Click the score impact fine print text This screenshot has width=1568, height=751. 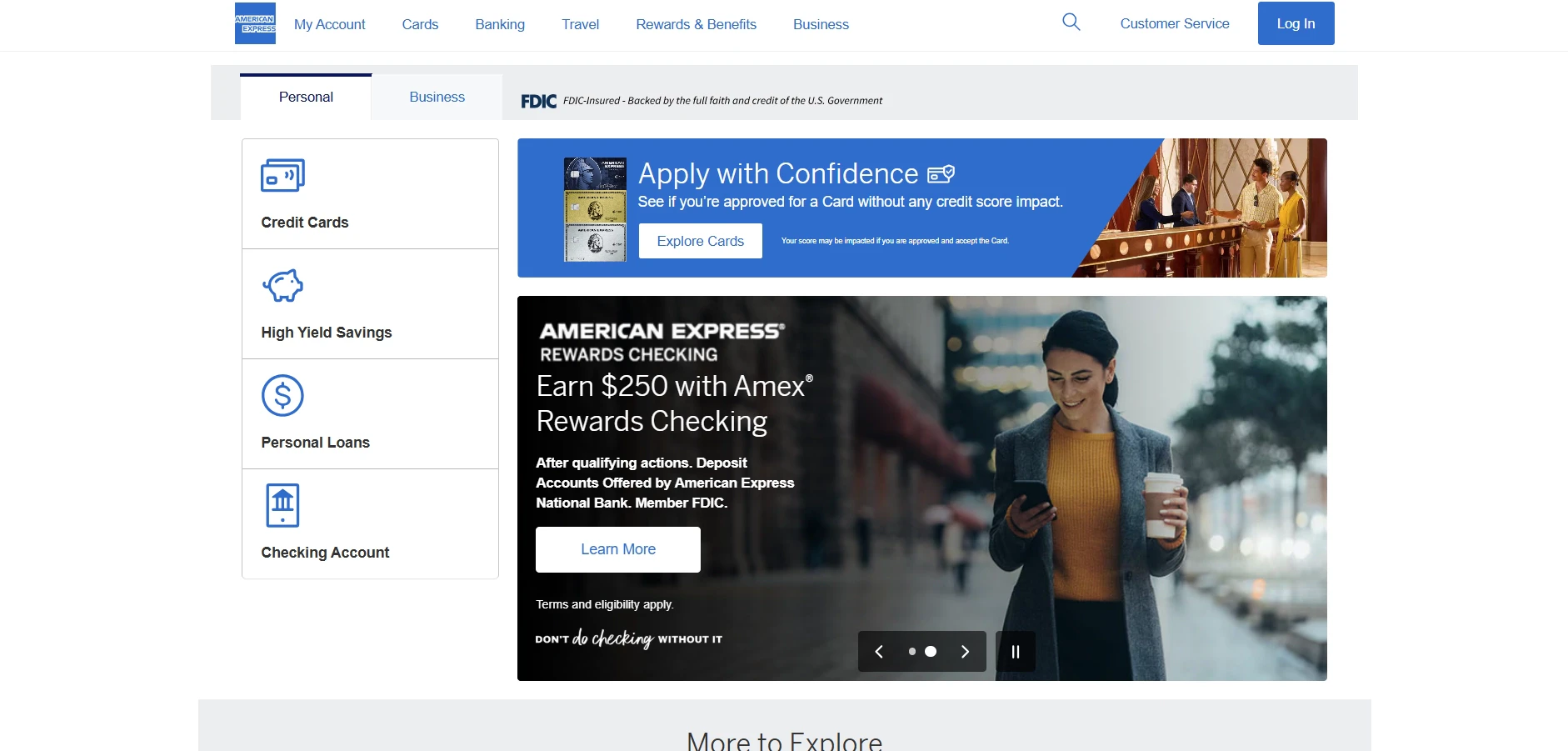[x=895, y=241]
